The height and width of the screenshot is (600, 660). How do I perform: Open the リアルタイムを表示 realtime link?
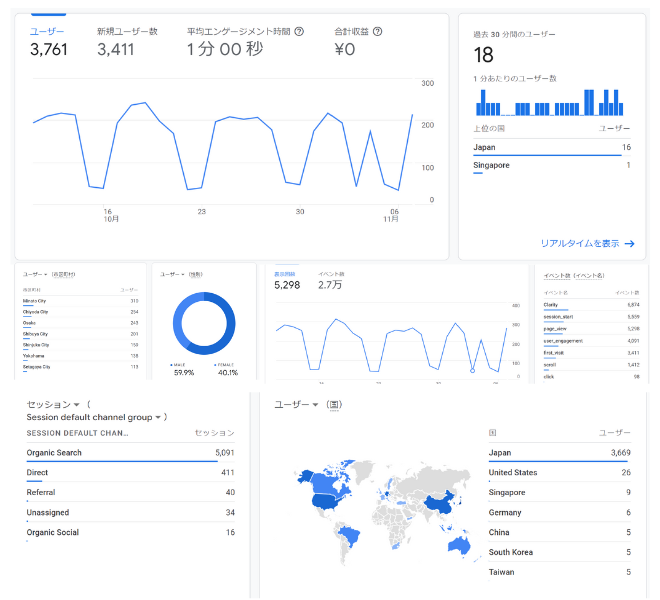coord(580,243)
